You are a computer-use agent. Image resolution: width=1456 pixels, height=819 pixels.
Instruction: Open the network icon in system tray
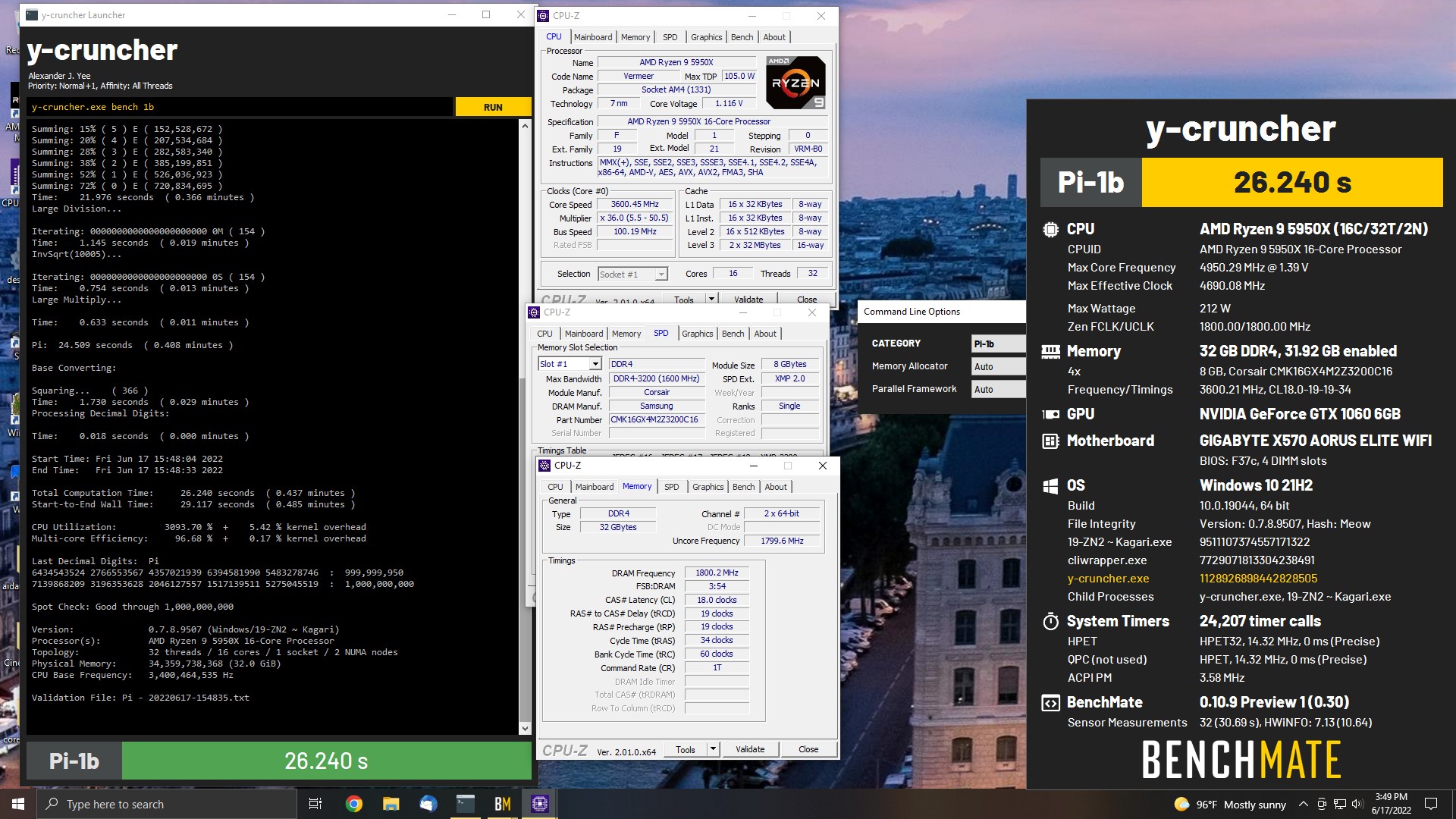click(1340, 805)
